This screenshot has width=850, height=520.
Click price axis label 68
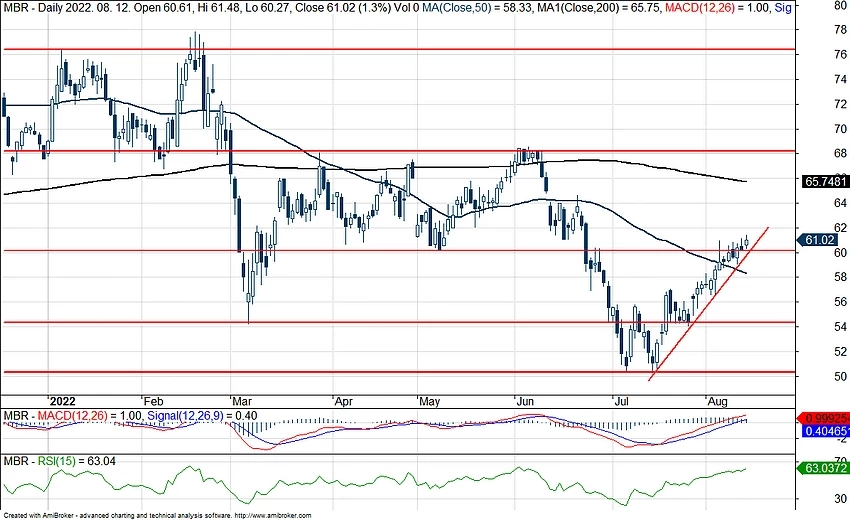[841, 153]
